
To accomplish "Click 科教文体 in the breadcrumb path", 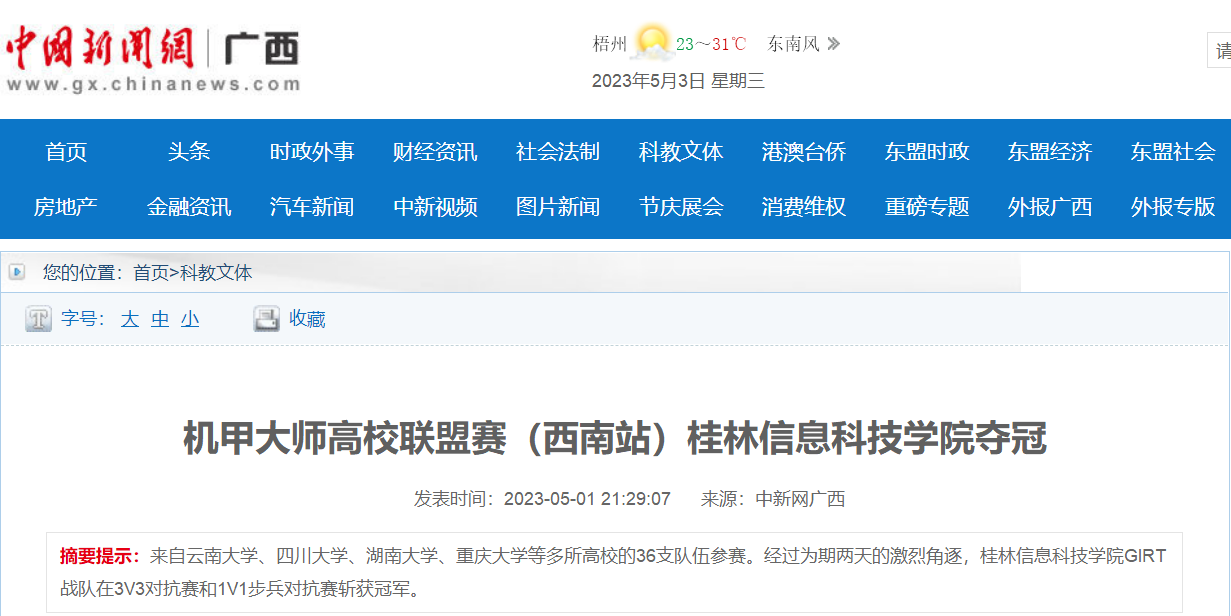I will coord(216,272).
